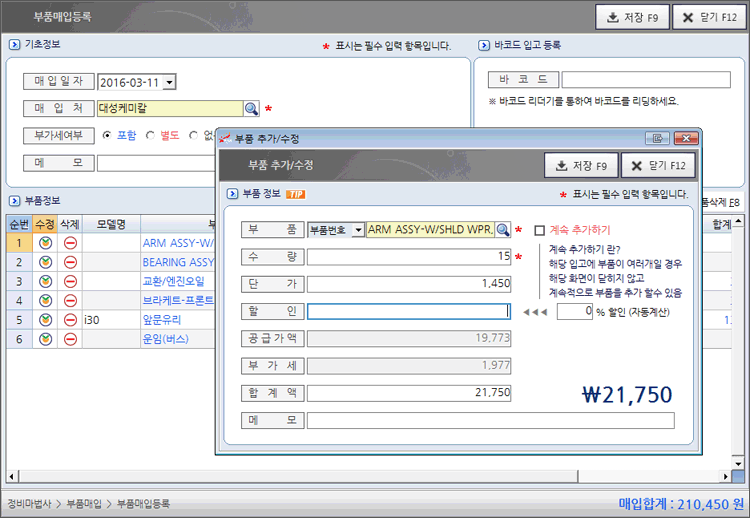750x518 pixels.
Task: Click the delete icon in row 2
Action: pyautogui.click(x=70, y=262)
